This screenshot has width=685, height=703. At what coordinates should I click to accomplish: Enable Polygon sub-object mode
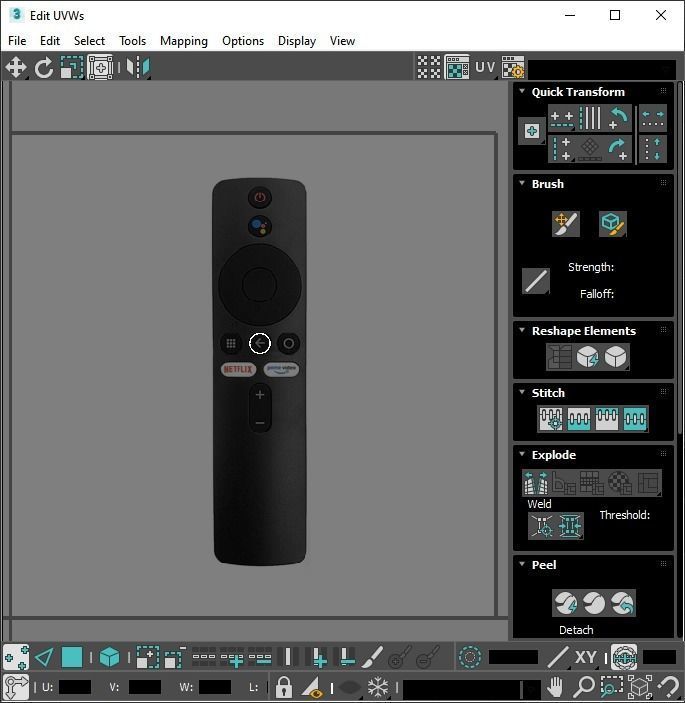click(x=72, y=658)
